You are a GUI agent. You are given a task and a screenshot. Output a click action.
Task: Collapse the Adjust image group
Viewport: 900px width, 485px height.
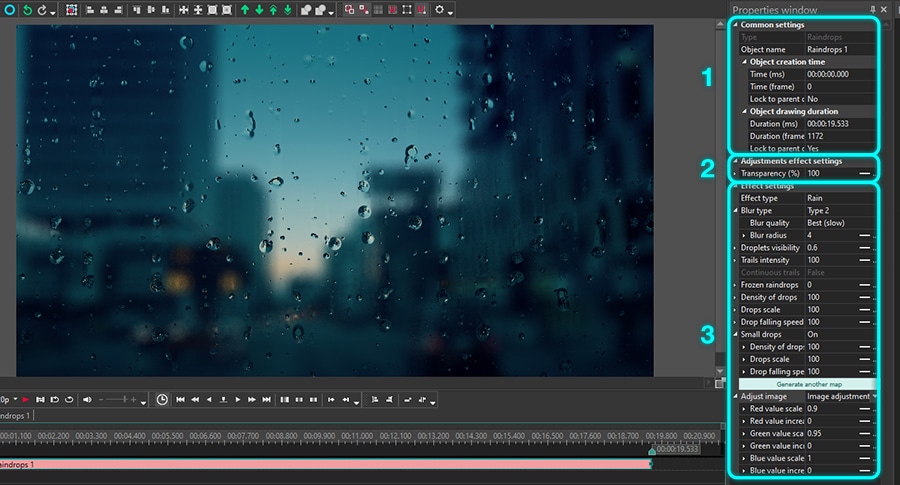click(735, 397)
